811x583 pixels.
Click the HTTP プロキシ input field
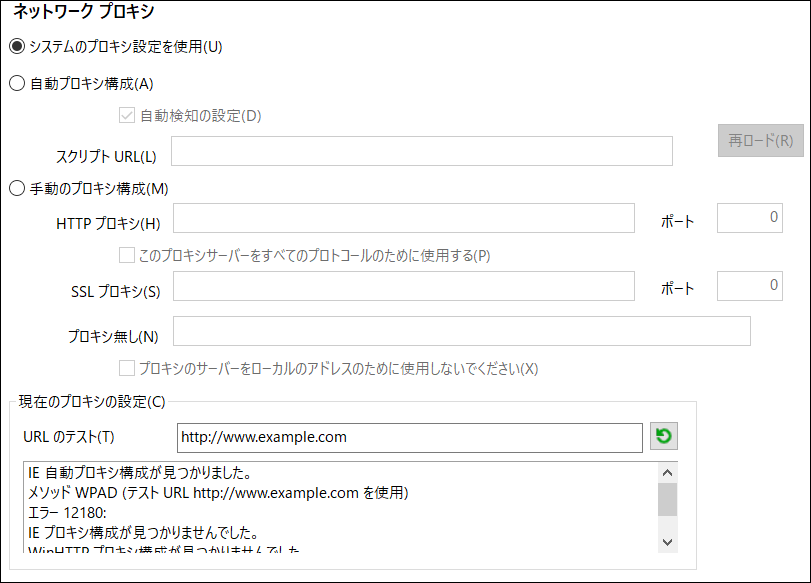pos(400,218)
